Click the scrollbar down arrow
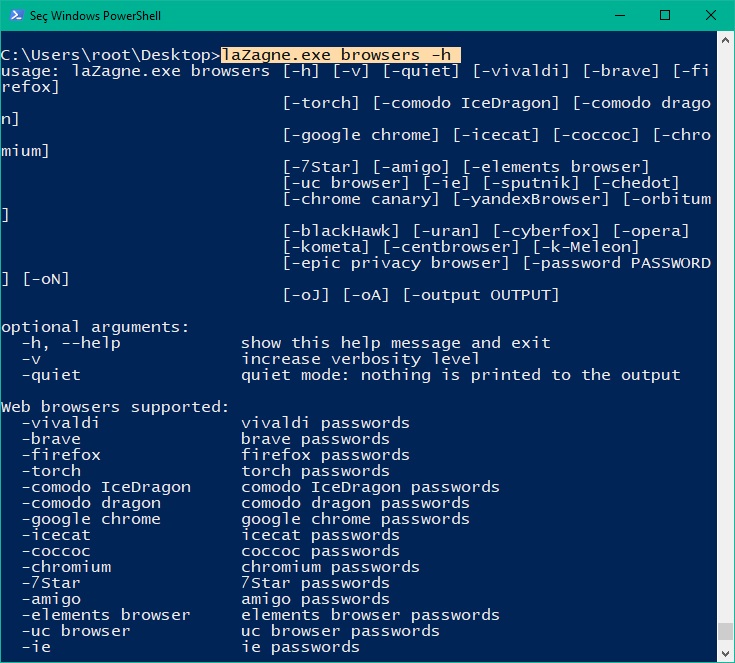 pyautogui.click(x=725, y=653)
